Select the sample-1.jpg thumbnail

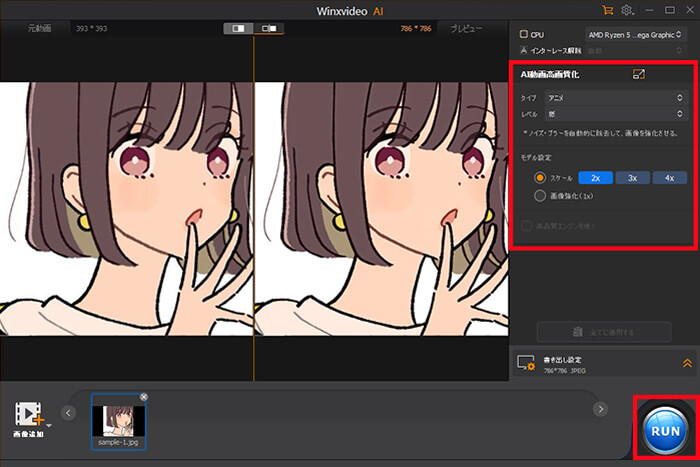(118, 421)
